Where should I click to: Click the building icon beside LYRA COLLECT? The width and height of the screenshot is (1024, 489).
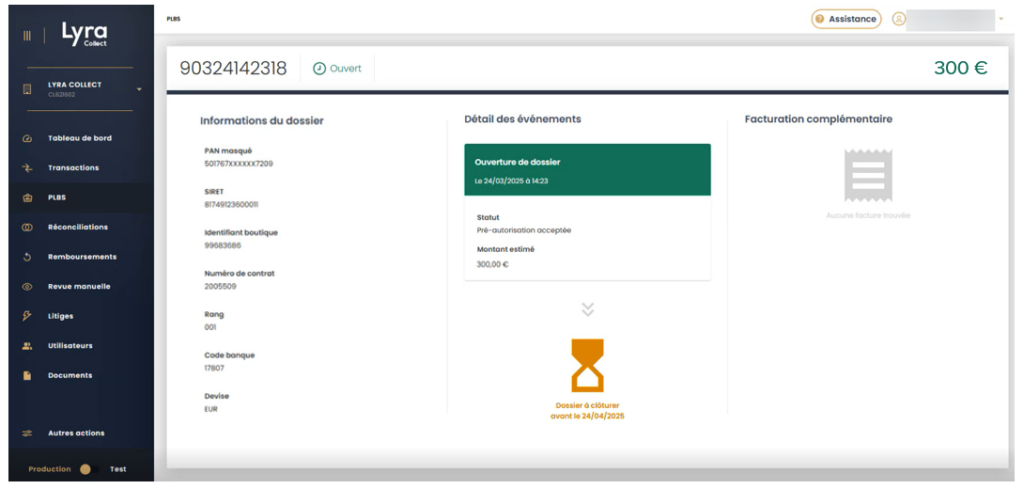[27, 89]
